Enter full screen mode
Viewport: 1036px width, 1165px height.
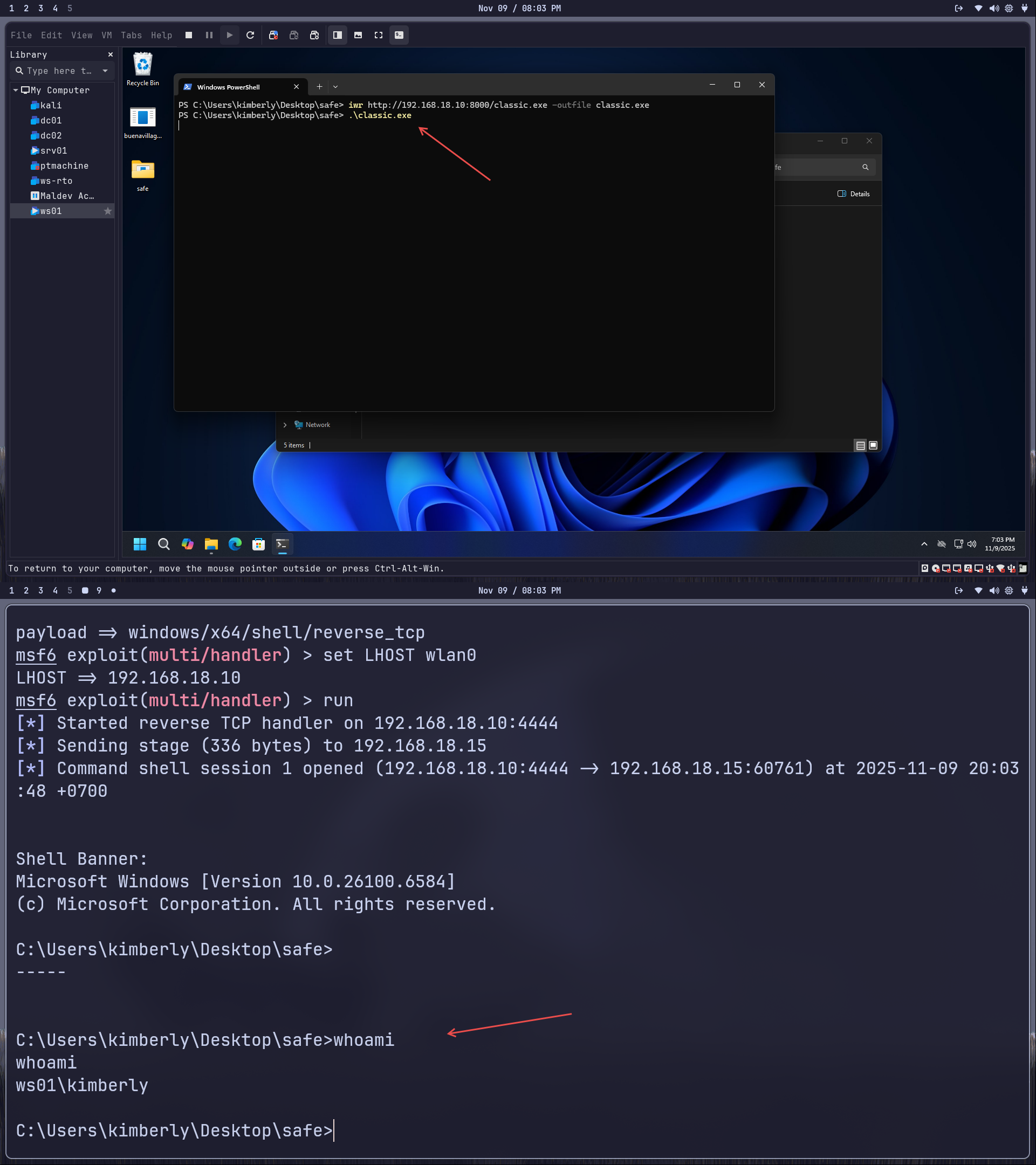coord(379,36)
